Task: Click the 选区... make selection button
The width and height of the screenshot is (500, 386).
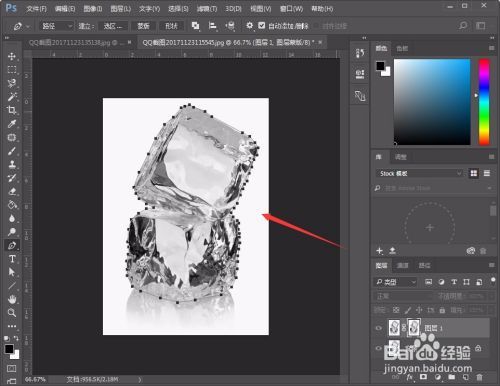Action: [x=113, y=26]
